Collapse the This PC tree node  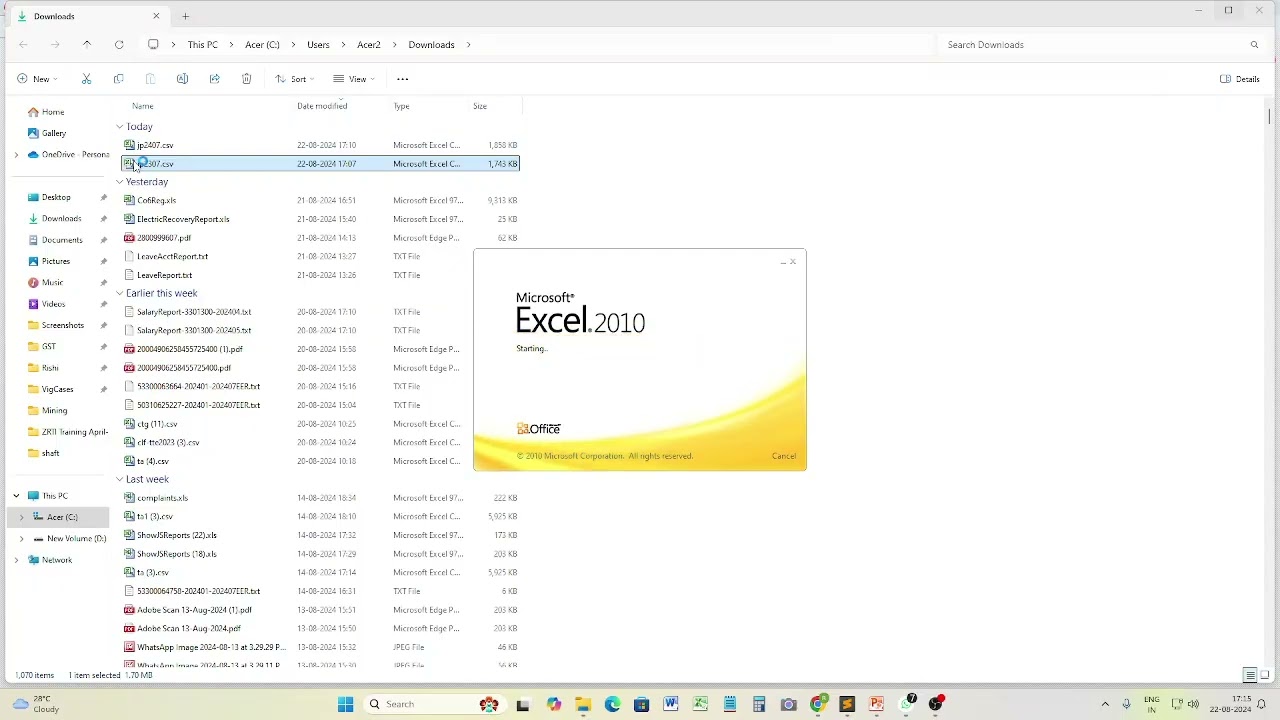pyautogui.click(x=16, y=496)
